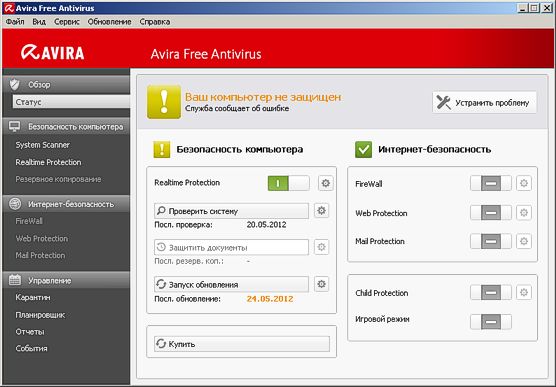Toggle the Mail Protection switch
Viewport: 556px width, 387px height.
(x=491, y=241)
